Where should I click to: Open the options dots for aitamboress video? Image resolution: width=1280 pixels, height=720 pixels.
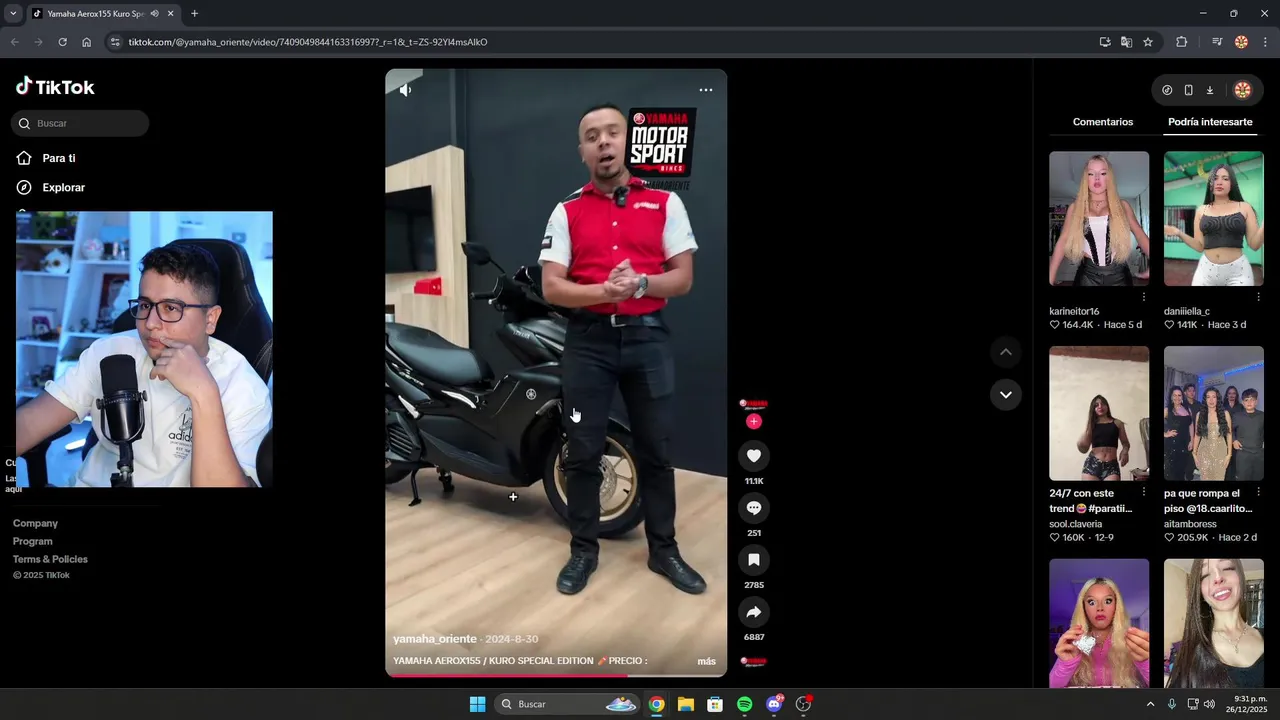pos(1258,492)
